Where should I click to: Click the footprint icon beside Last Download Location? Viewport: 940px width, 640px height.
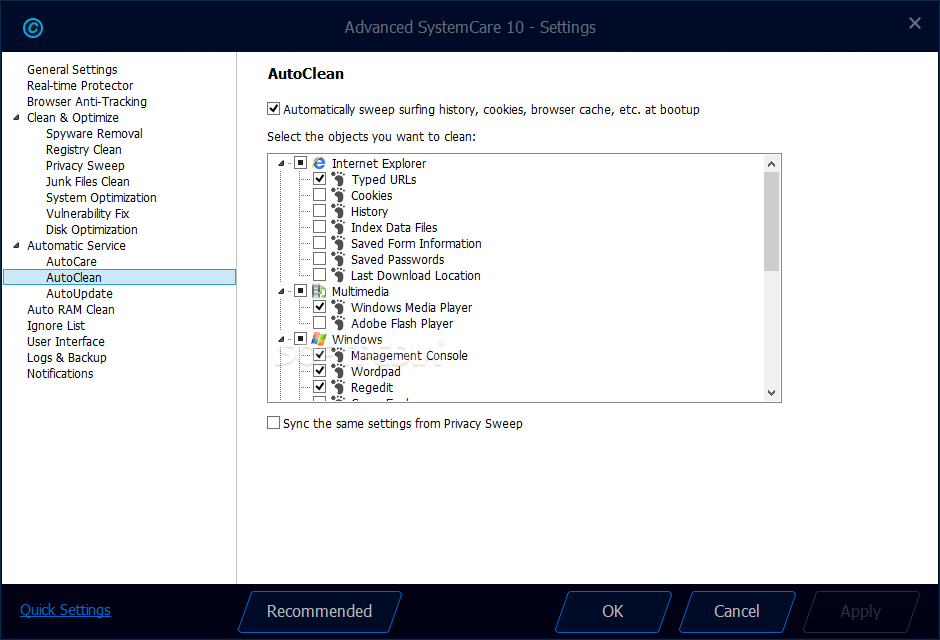[339, 275]
